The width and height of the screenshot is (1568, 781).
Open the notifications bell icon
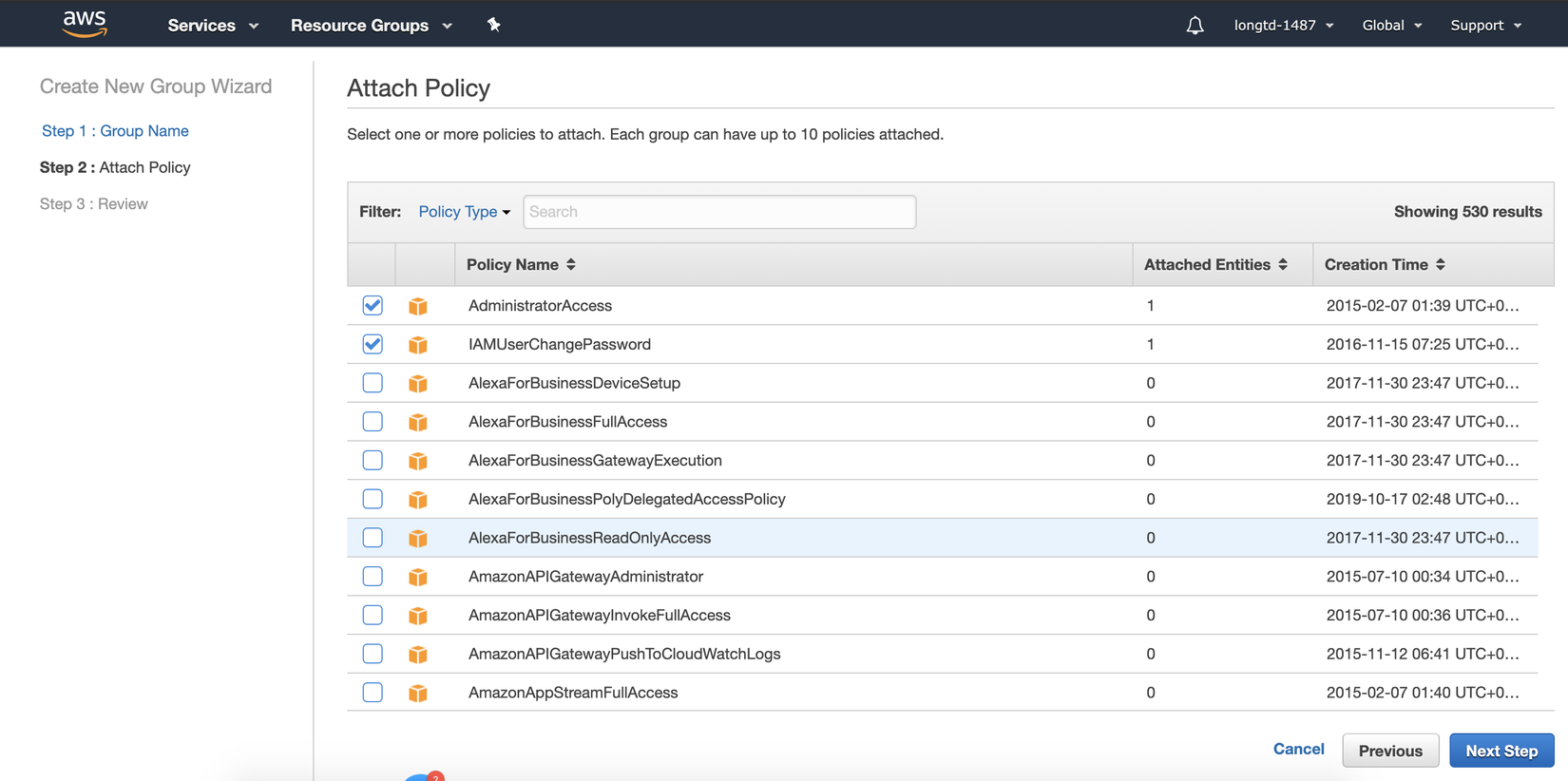pos(1195,26)
